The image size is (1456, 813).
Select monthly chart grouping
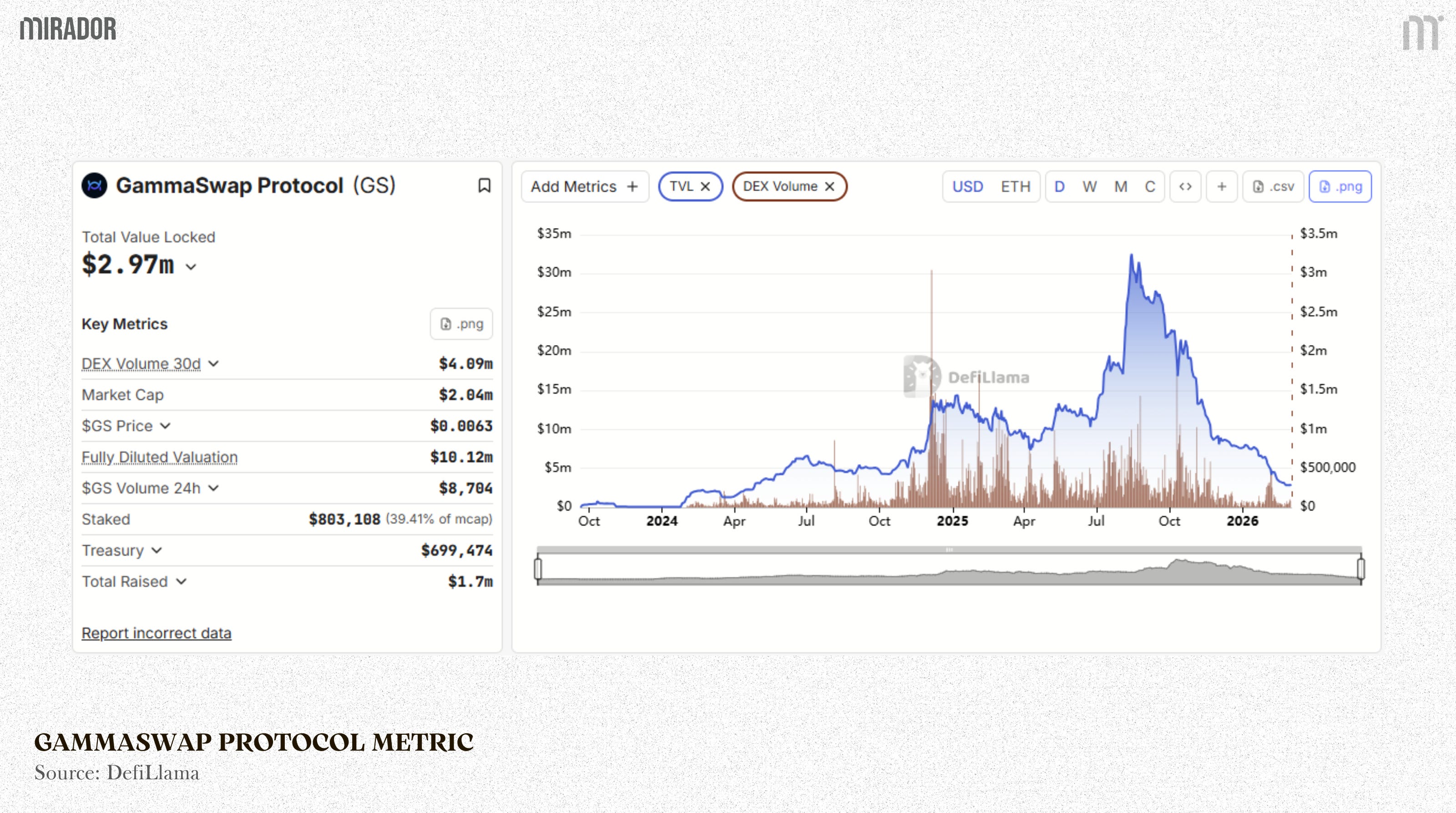[x=1120, y=187]
